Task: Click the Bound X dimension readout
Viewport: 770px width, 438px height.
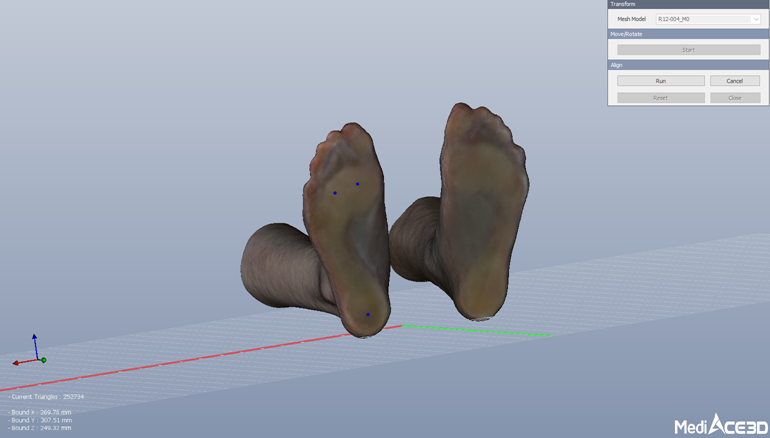Action: click(x=40, y=412)
